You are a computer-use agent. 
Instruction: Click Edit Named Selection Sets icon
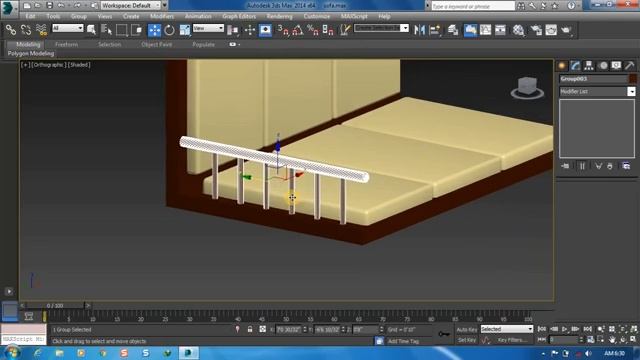[345, 30]
